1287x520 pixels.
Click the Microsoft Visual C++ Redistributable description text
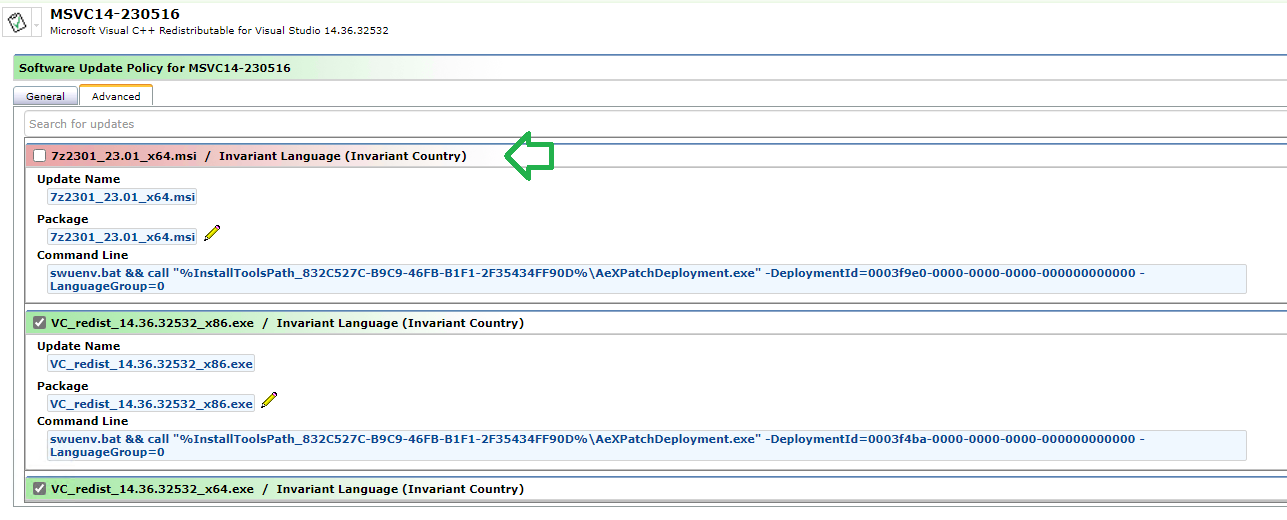point(219,31)
